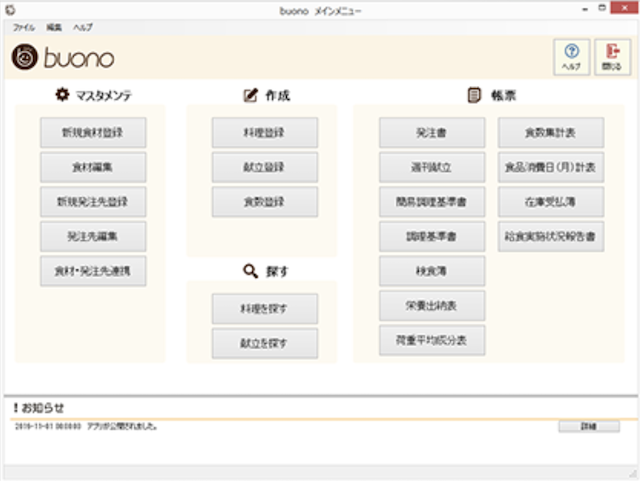Click the 調理基準書 button

pyautogui.click(x=432, y=236)
